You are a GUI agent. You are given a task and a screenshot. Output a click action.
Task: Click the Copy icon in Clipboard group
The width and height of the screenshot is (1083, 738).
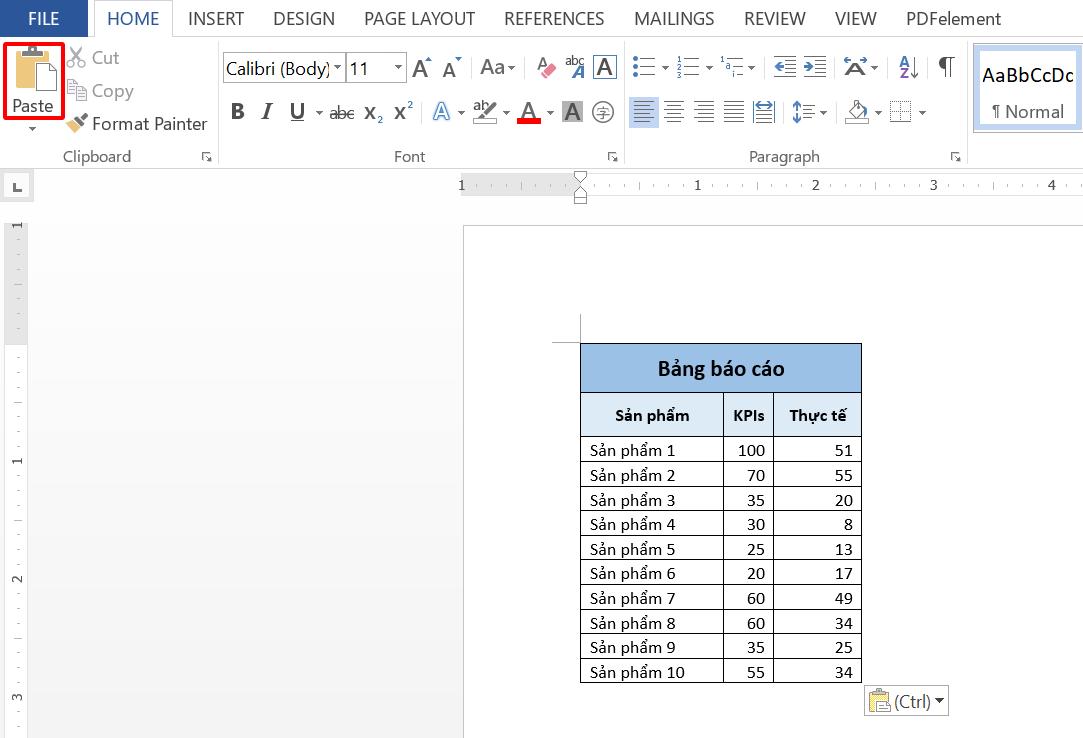click(x=80, y=91)
